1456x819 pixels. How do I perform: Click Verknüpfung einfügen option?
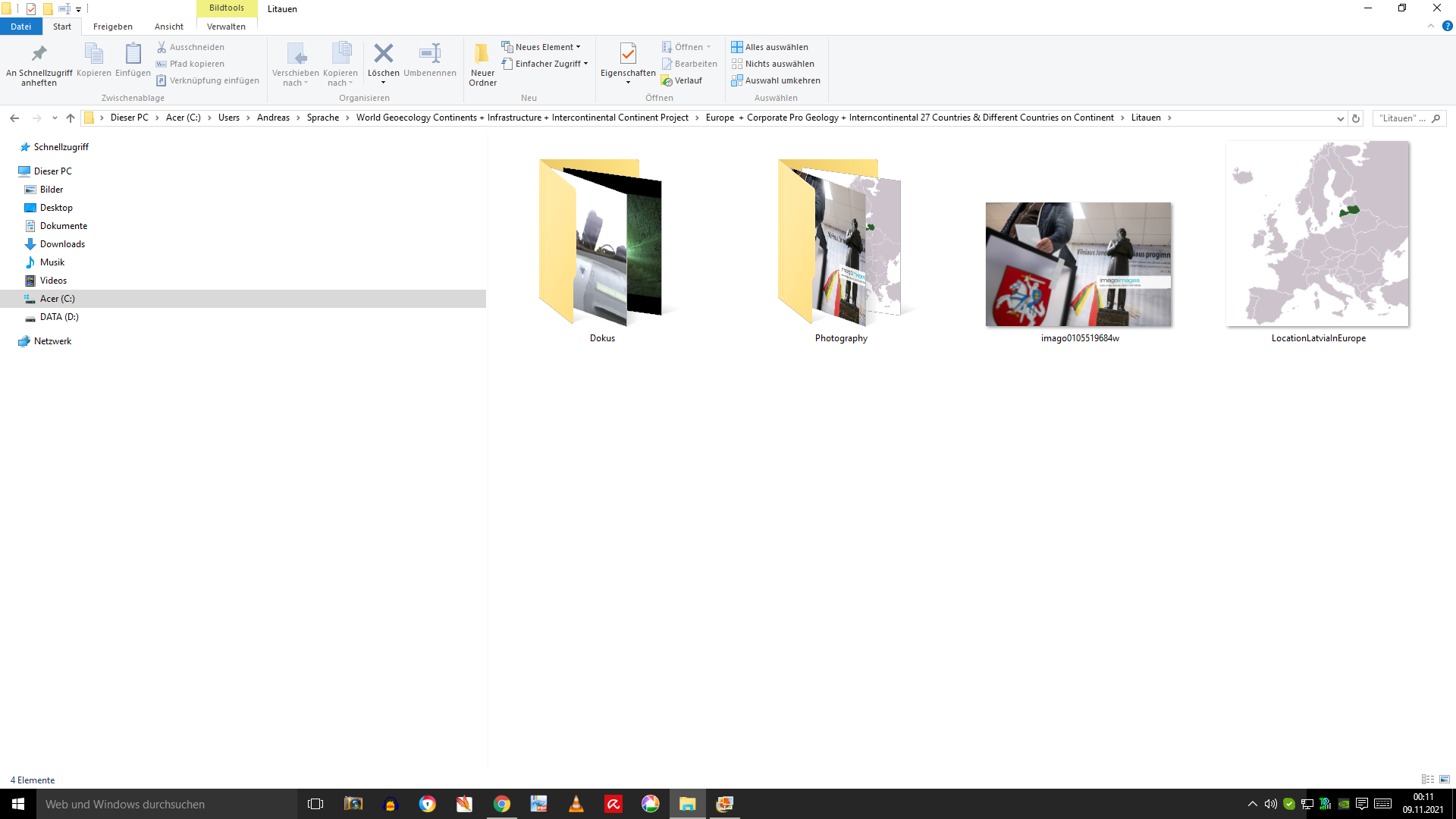pyautogui.click(x=207, y=80)
